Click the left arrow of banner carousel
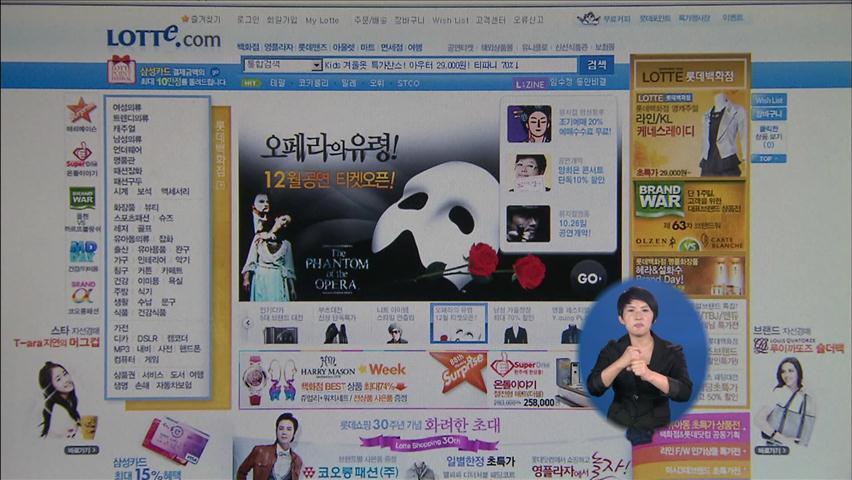The image size is (852, 480). (248, 323)
